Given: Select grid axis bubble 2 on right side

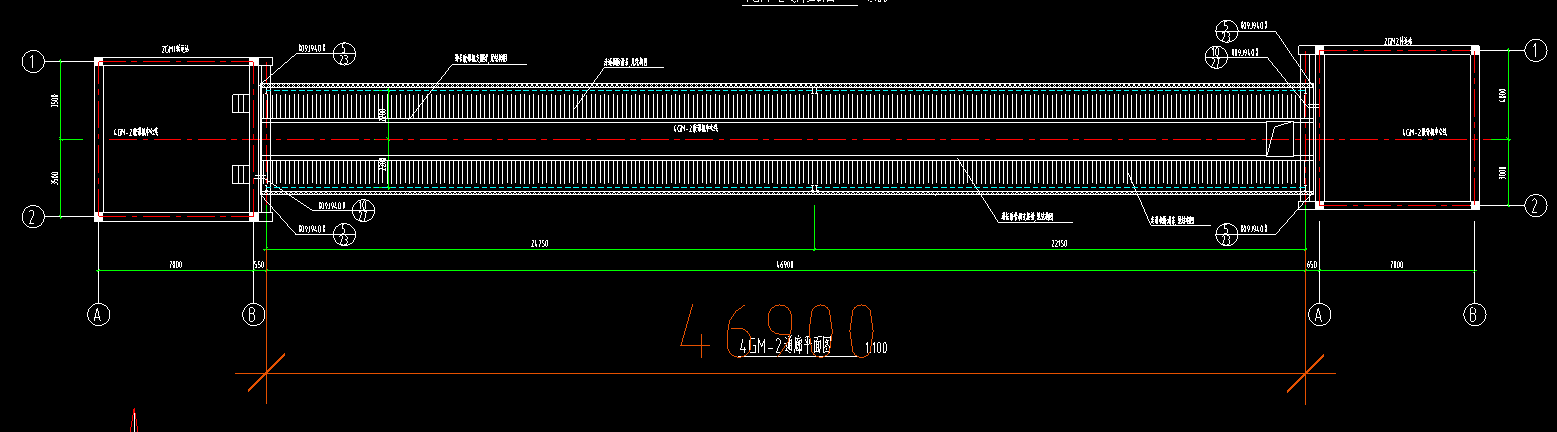Looking at the screenshot, I should (1536, 206).
